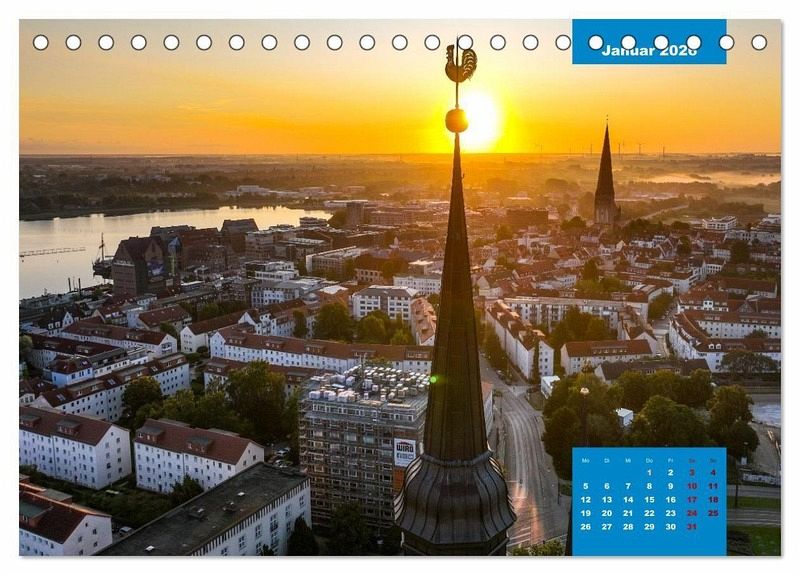Screen dimensions: 800x575
Task: Select Sunday date 25 in the calendar
Action: (x=713, y=512)
